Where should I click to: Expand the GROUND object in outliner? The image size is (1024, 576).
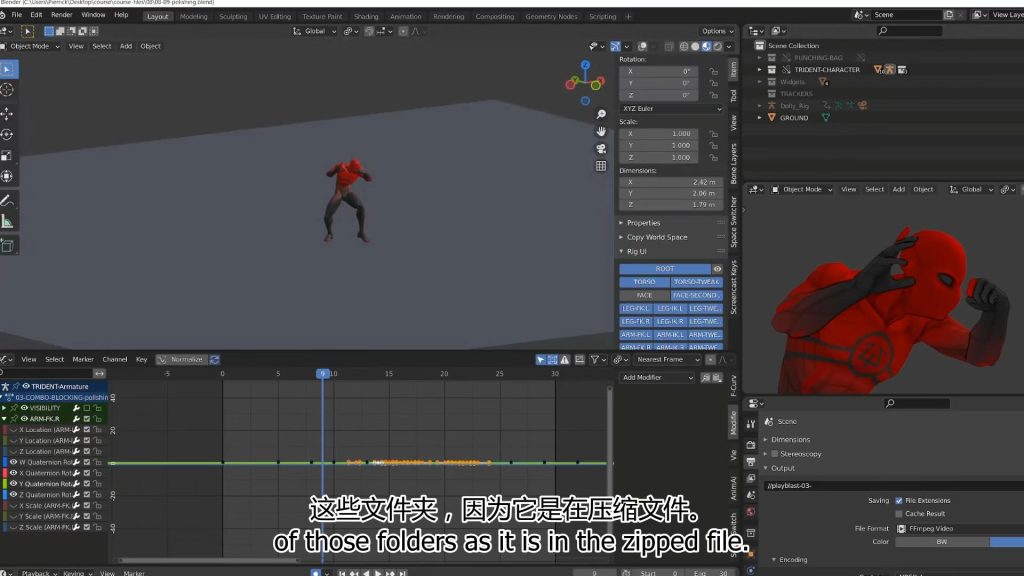[x=760, y=118]
